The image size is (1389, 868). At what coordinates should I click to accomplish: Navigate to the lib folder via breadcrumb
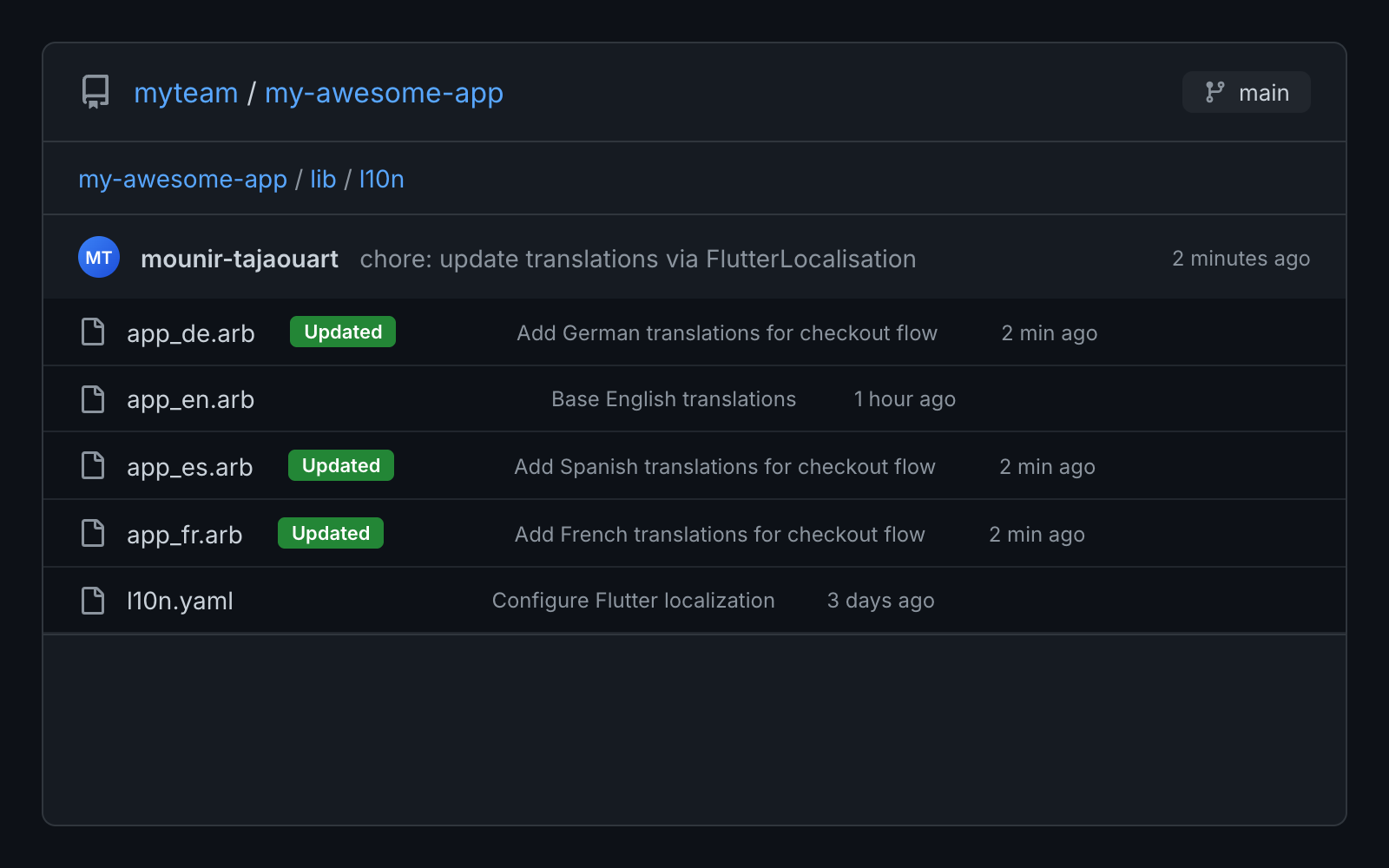[322, 179]
